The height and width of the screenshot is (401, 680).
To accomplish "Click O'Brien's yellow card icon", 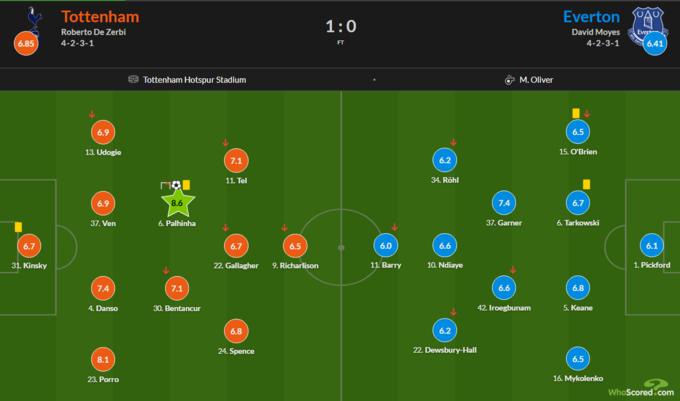I will point(576,113).
